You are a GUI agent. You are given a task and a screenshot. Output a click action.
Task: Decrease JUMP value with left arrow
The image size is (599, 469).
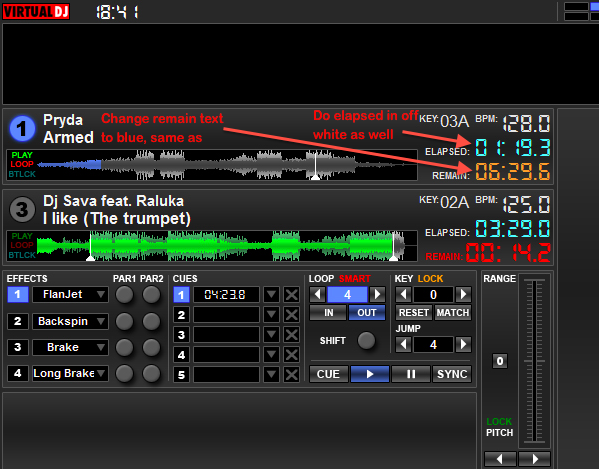[x=403, y=344]
